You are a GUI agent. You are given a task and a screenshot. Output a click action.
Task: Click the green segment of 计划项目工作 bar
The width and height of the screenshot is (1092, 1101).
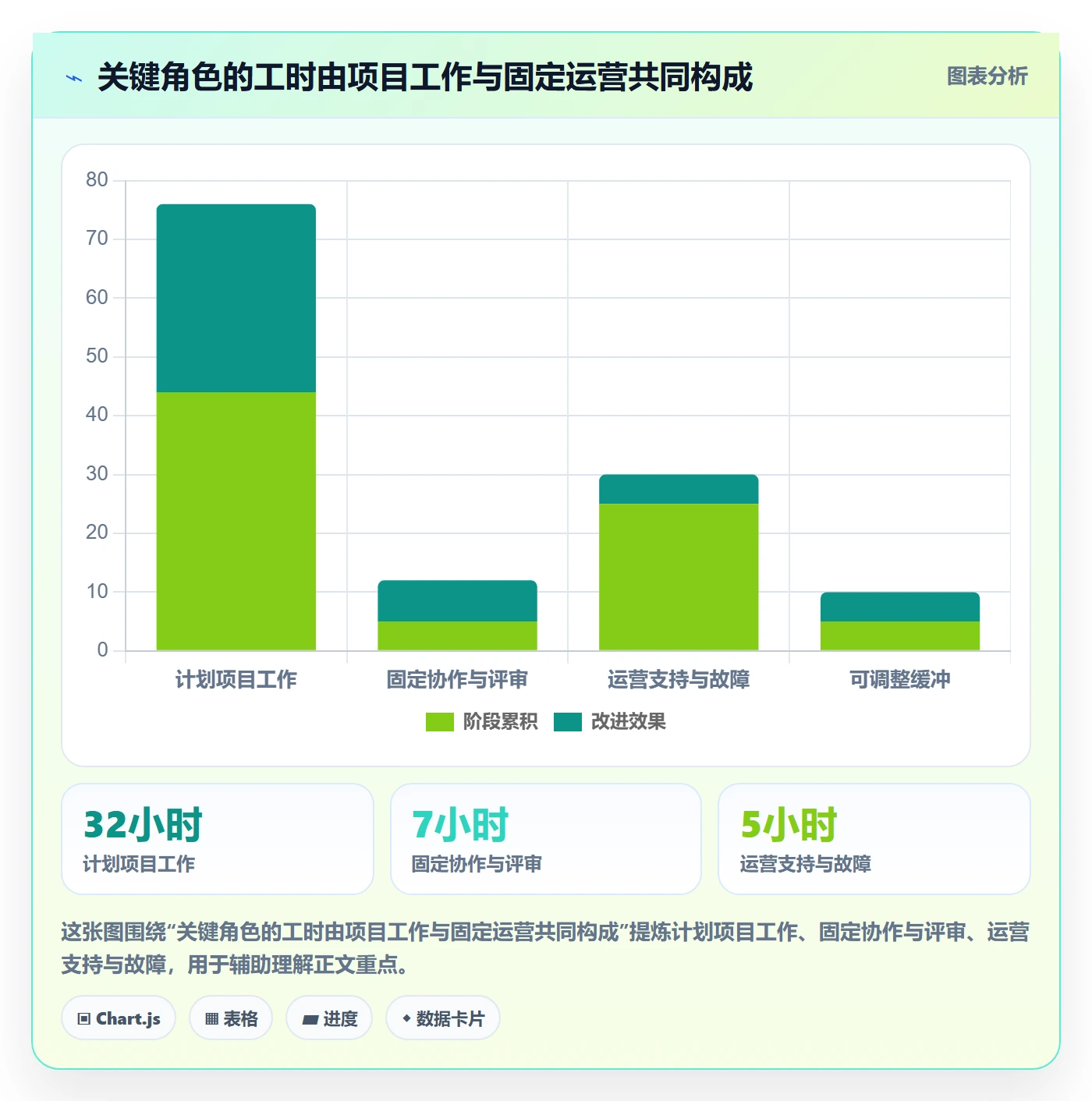[236, 521]
